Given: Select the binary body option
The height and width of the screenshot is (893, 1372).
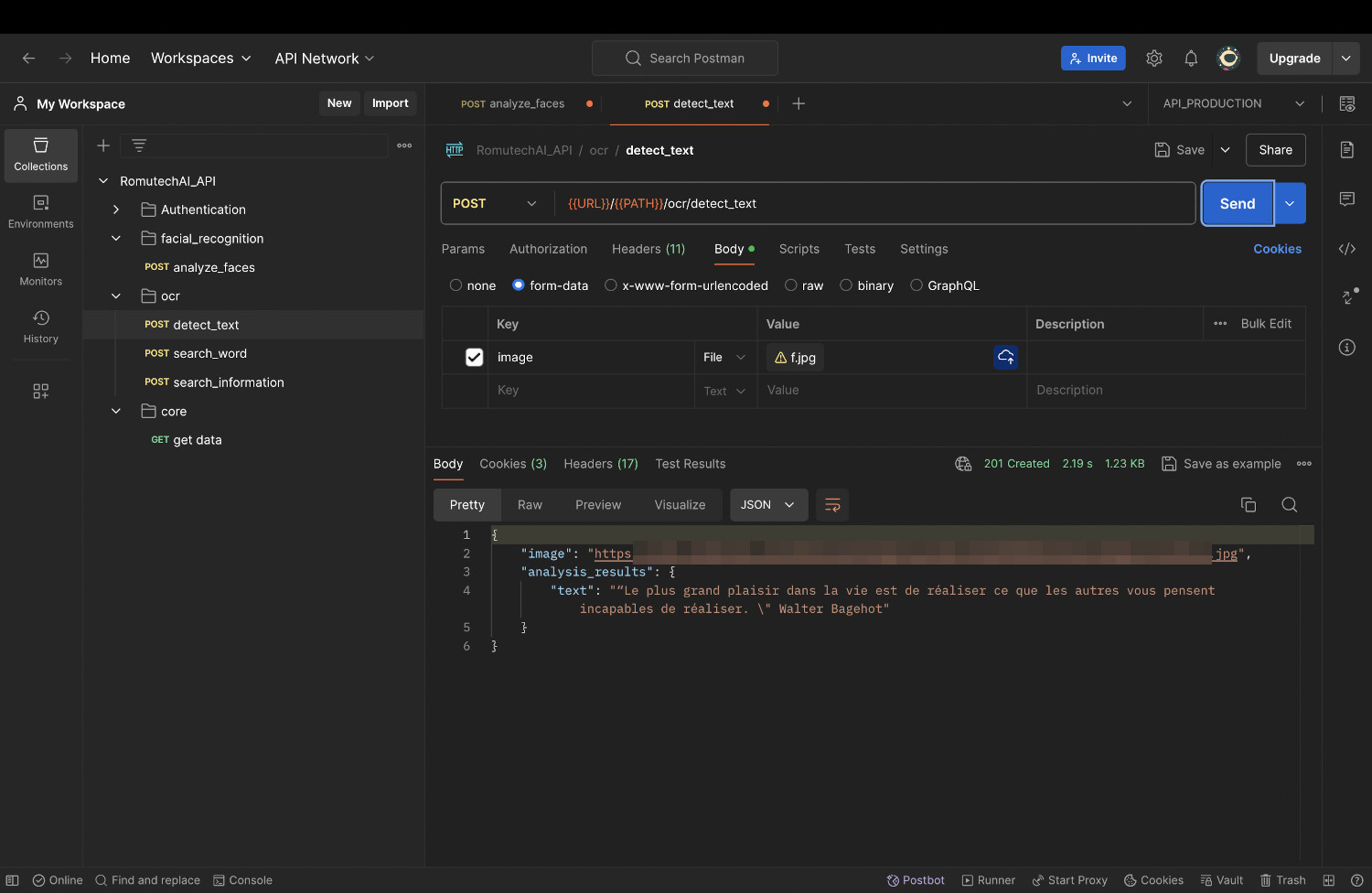Looking at the screenshot, I should tap(846, 285).
